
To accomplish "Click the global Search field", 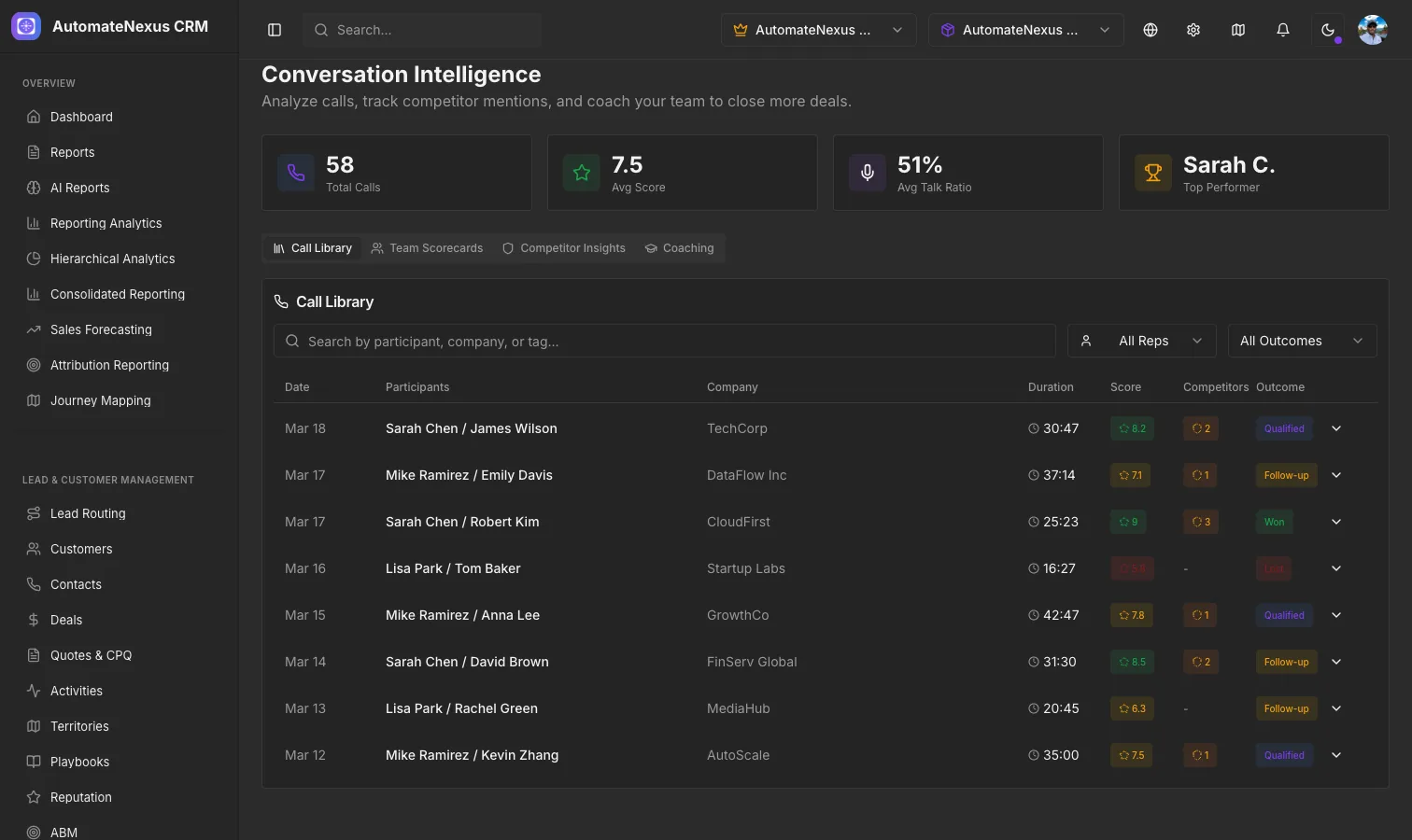I will (x=422, y=30).
